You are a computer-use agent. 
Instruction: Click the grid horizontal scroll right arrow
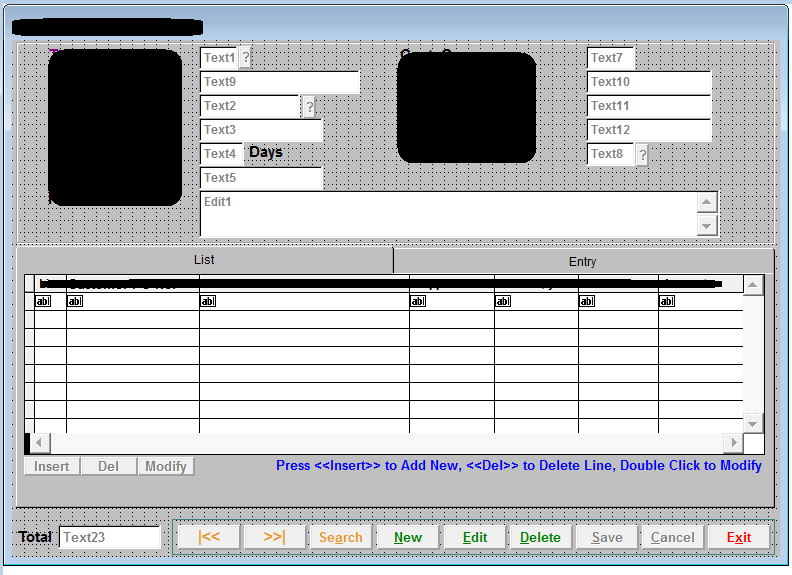pyautogui.click(x=733, y=443)
